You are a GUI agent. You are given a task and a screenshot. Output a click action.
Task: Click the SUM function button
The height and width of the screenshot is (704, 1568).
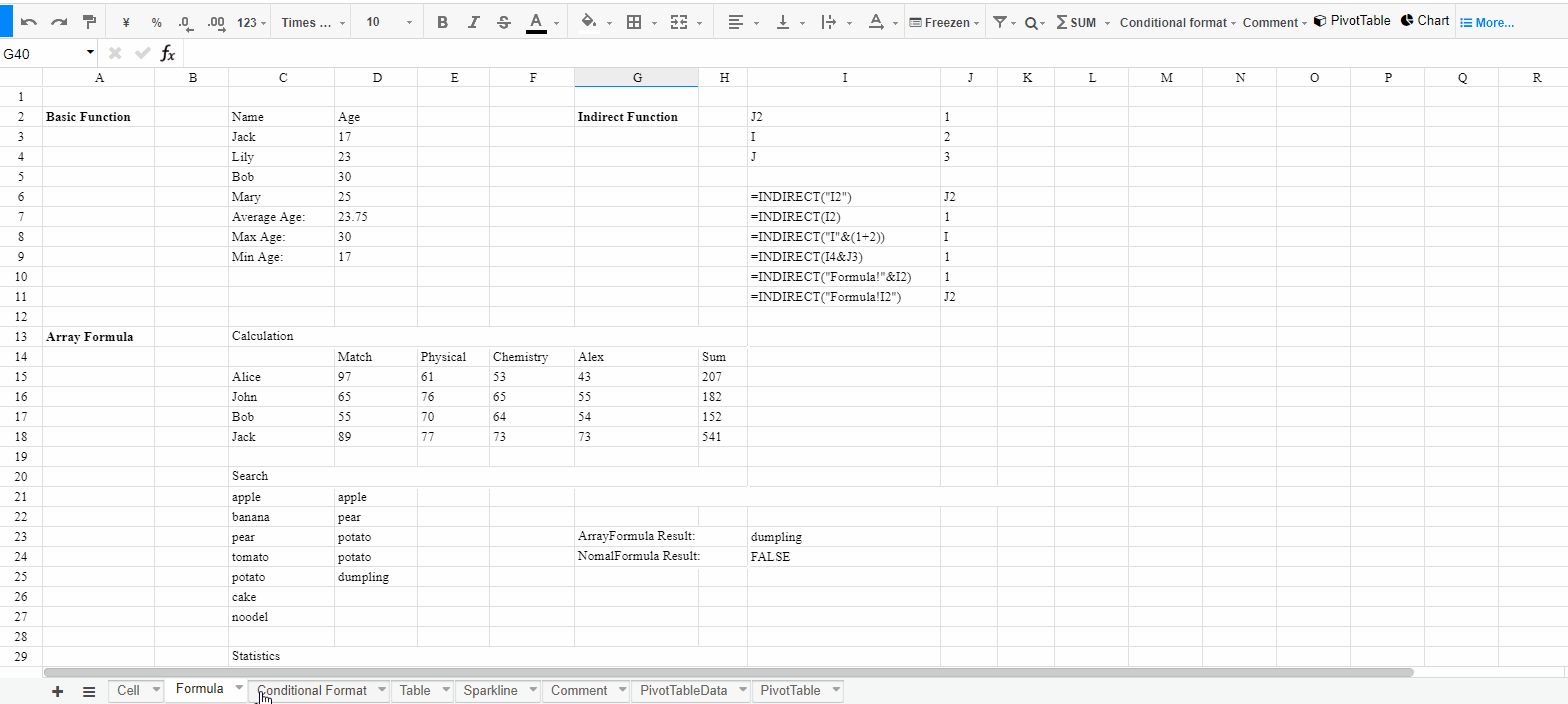pos(1076,22)
